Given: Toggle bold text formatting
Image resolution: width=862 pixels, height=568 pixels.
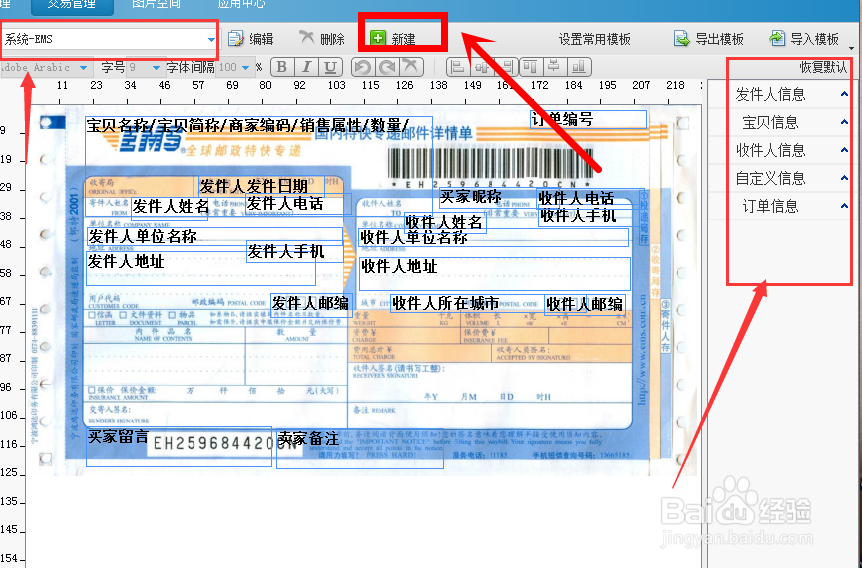Looking at the screenshot, I should point(281,67).
